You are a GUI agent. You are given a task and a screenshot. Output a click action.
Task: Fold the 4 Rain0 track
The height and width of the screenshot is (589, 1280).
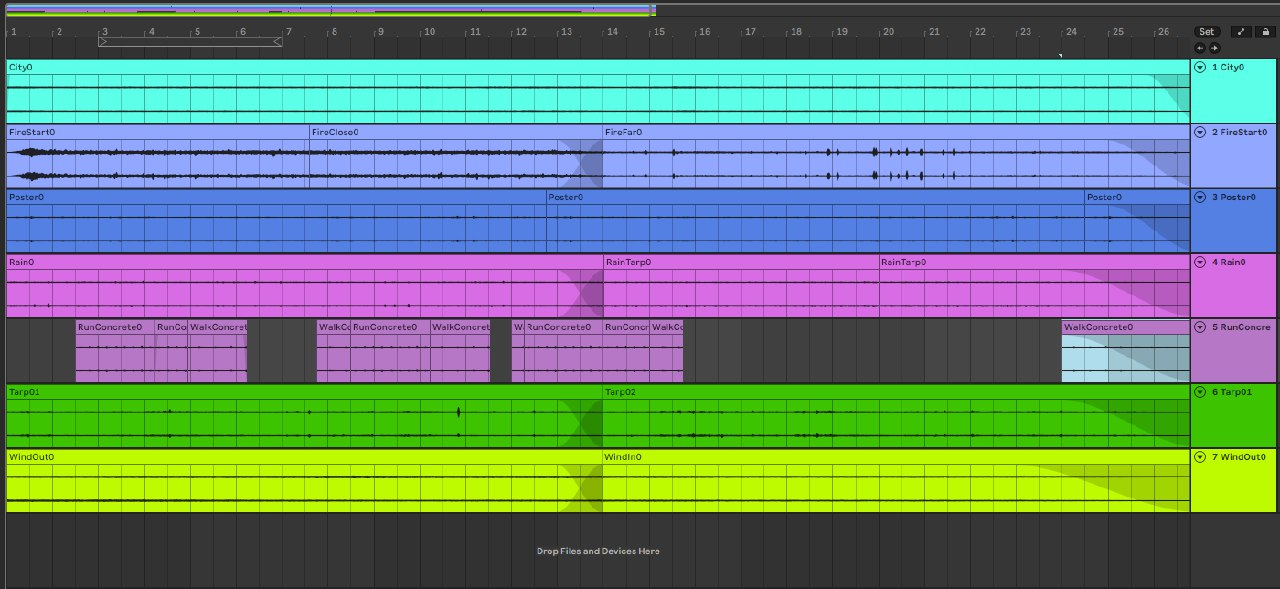tap(1201, 262)
